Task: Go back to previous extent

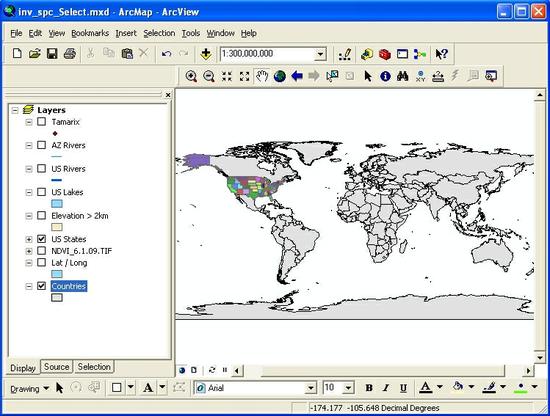Action: (x=297, y=76)
